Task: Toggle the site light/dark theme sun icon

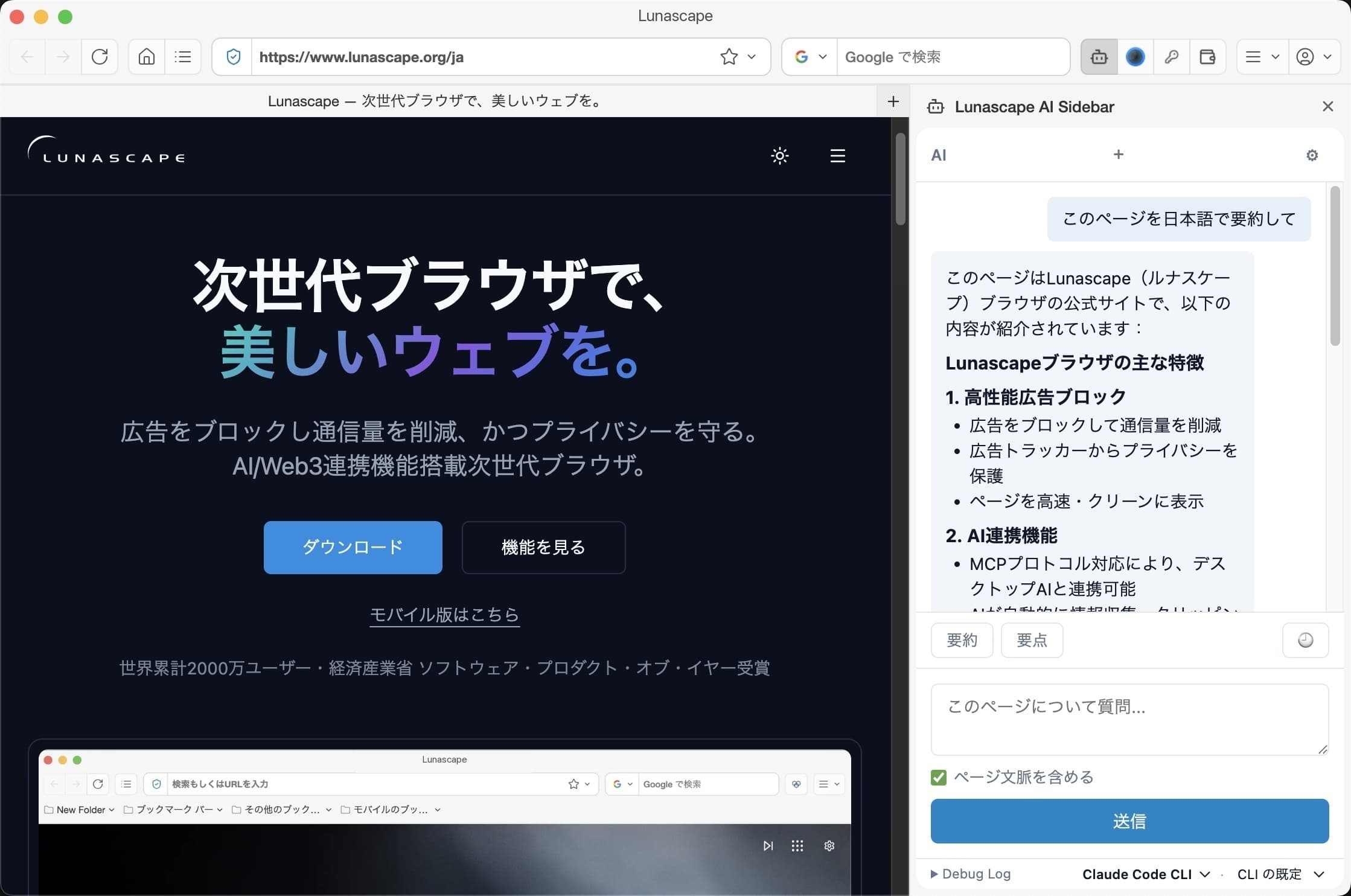Action: click(779, 156)
